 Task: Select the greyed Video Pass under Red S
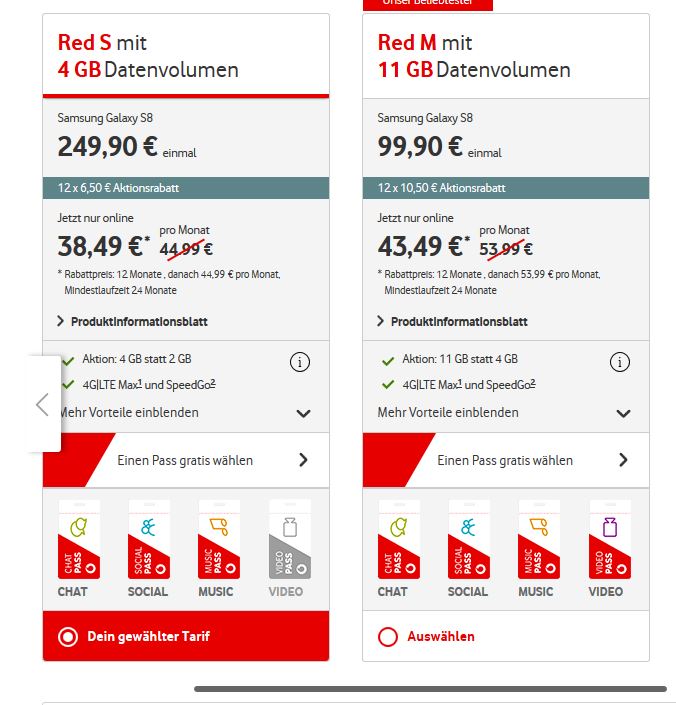click(x=290, y=540)
